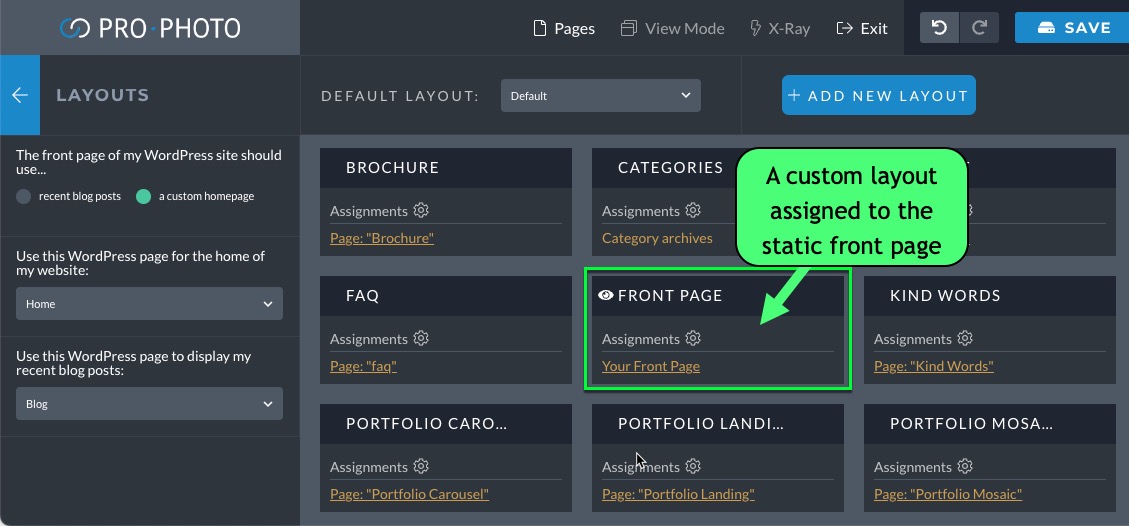This screenshot has width=1129, height=526.
Task: Select the Categories layout title
Action: (x=670, y=168)
